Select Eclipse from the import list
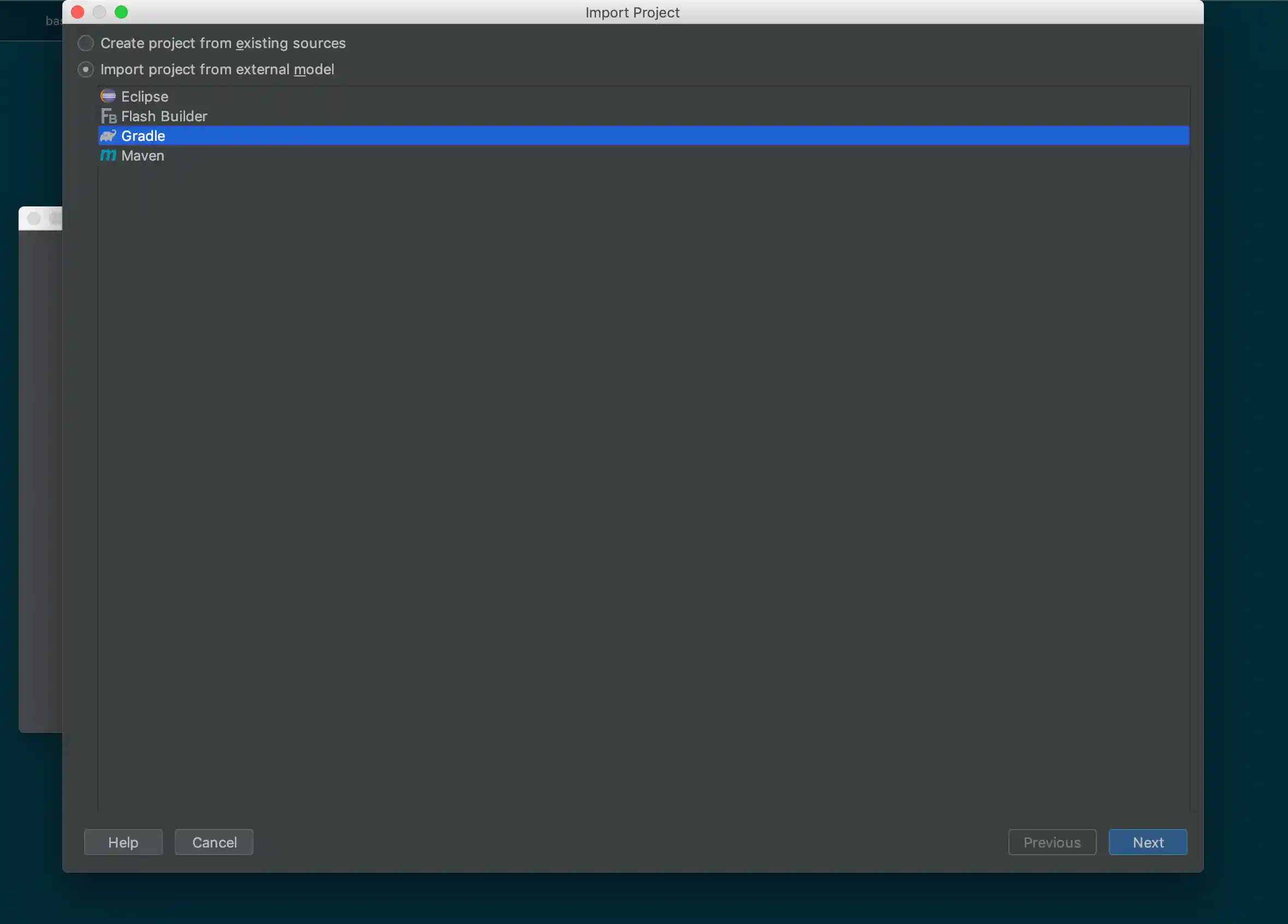Screen dimensions: 1288x924 144,96
